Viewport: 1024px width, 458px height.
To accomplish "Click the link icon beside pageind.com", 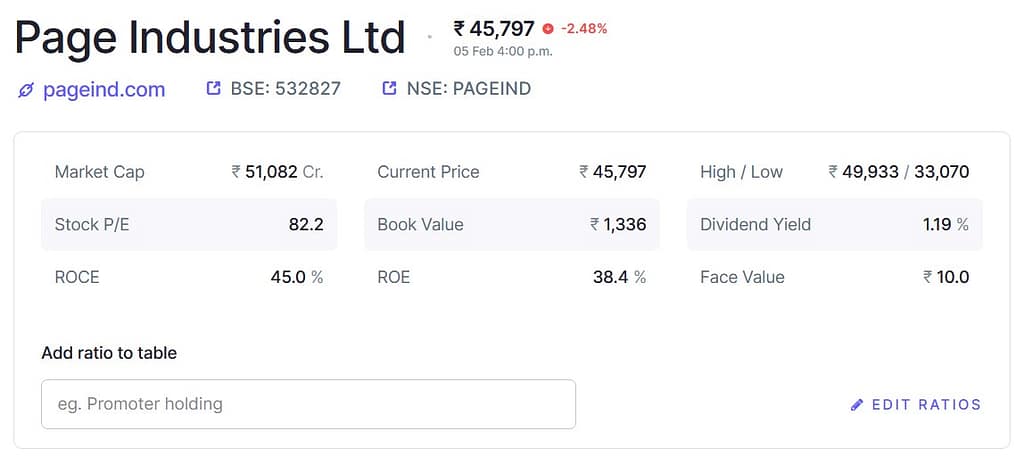I will (x=26, y=90).
